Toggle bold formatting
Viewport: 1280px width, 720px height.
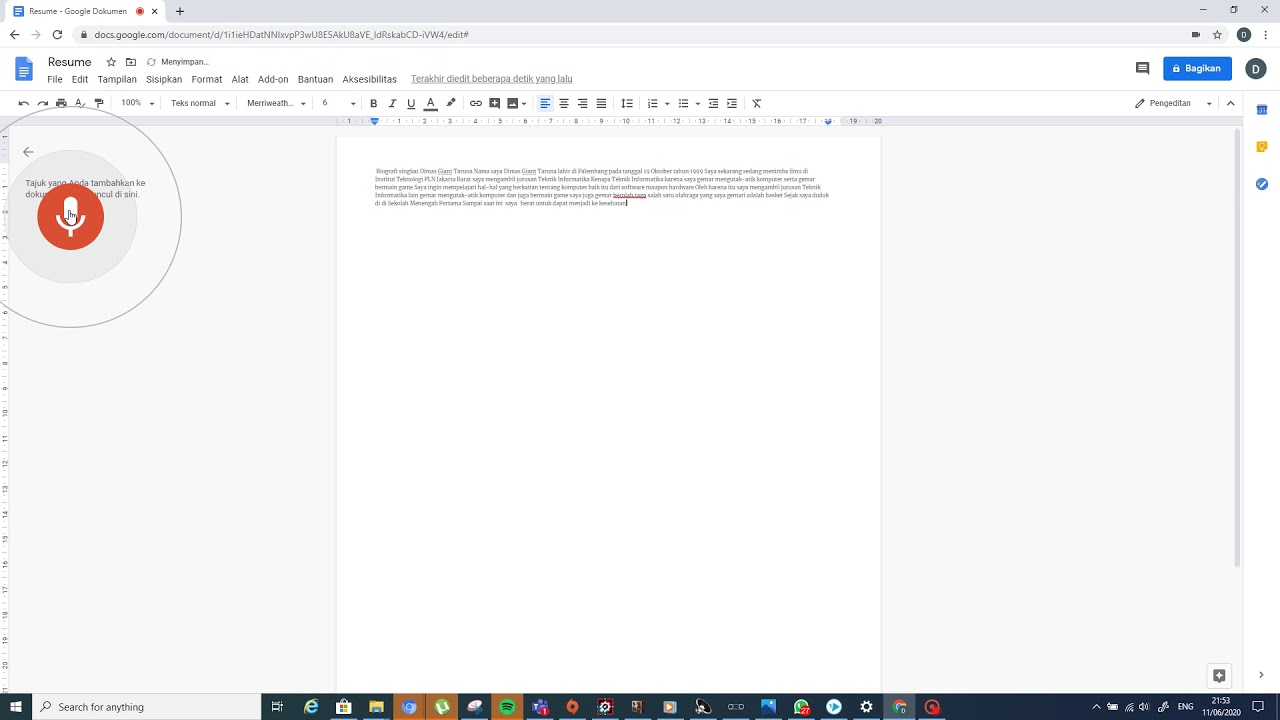[373, 103]
